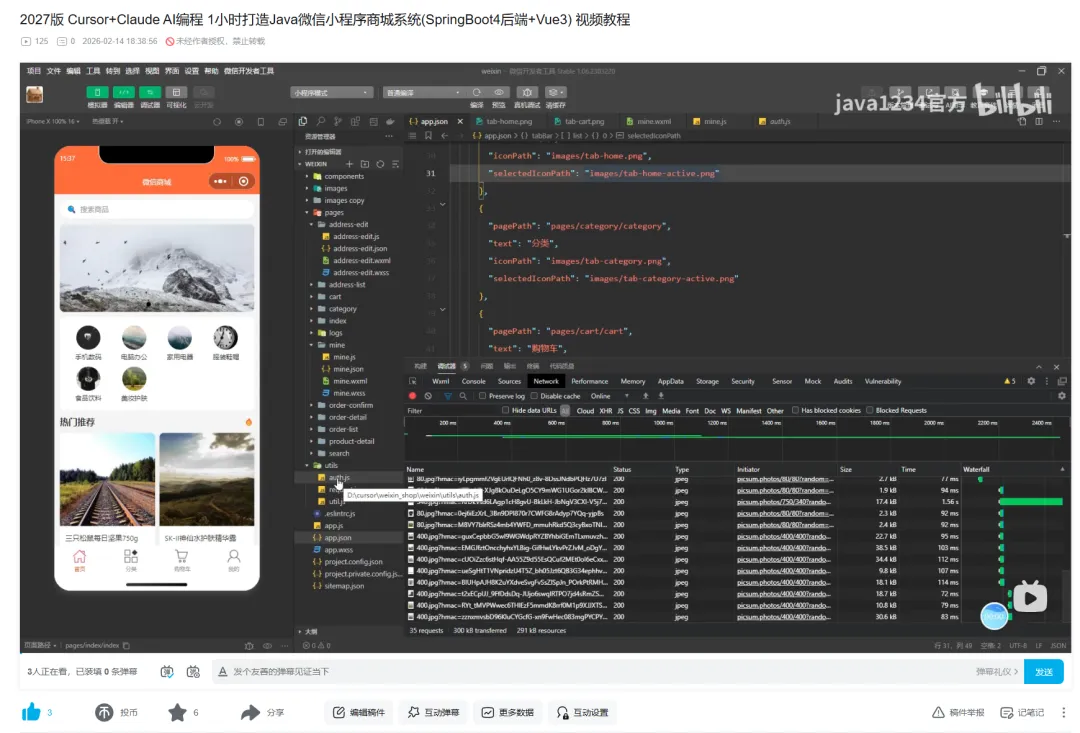Open the Storage tab
This screenshot has width=1080, height=733.
click(707, 381)
